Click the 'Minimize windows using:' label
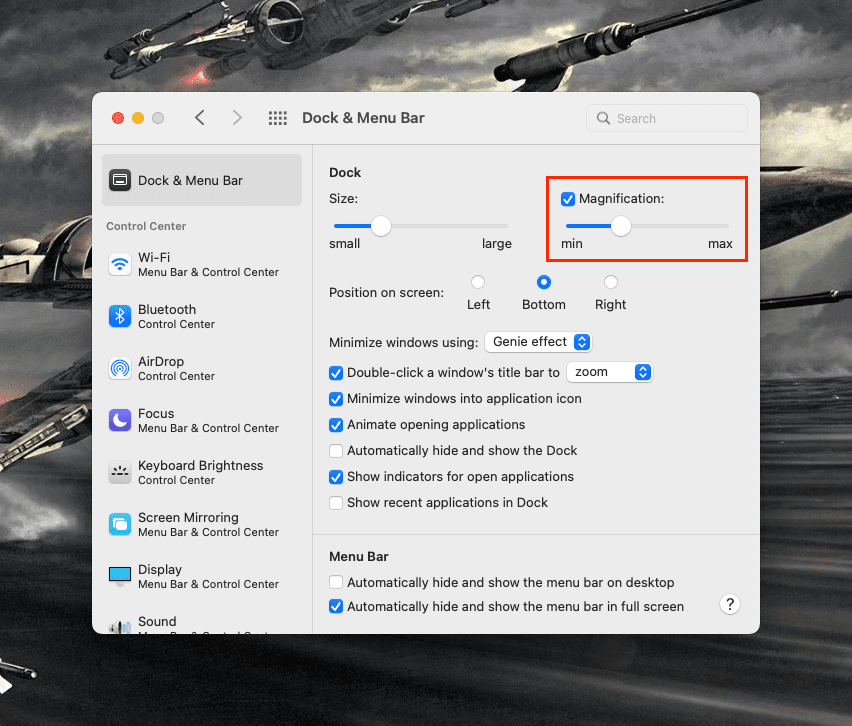The width and height of the screenshot is (852, 726). (403, 342)
